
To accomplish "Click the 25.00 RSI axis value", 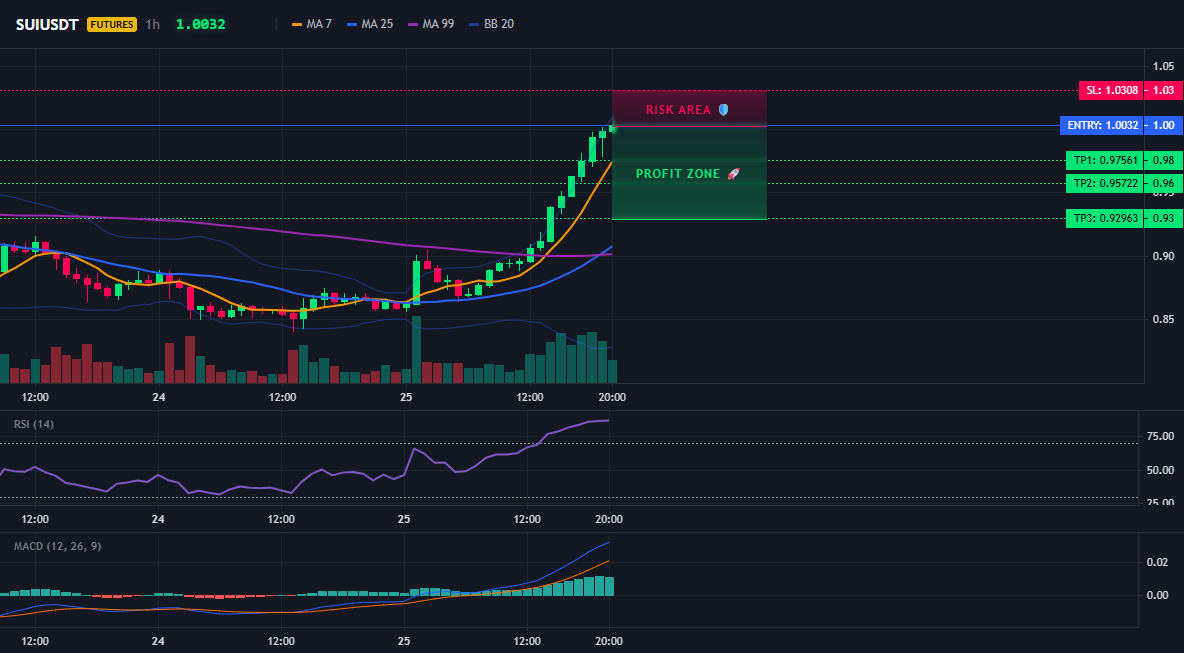I will pyautogui.click(x=1159, y=502).
